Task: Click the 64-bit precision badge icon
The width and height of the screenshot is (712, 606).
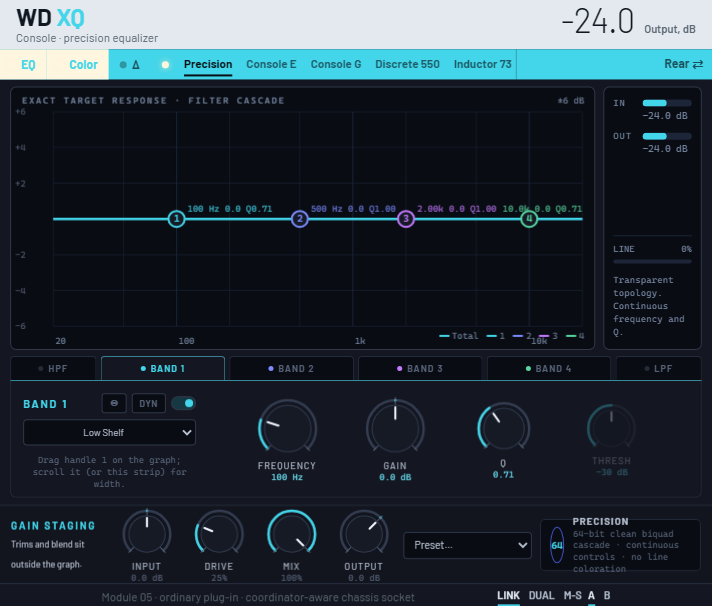Action: click(557, 545)
